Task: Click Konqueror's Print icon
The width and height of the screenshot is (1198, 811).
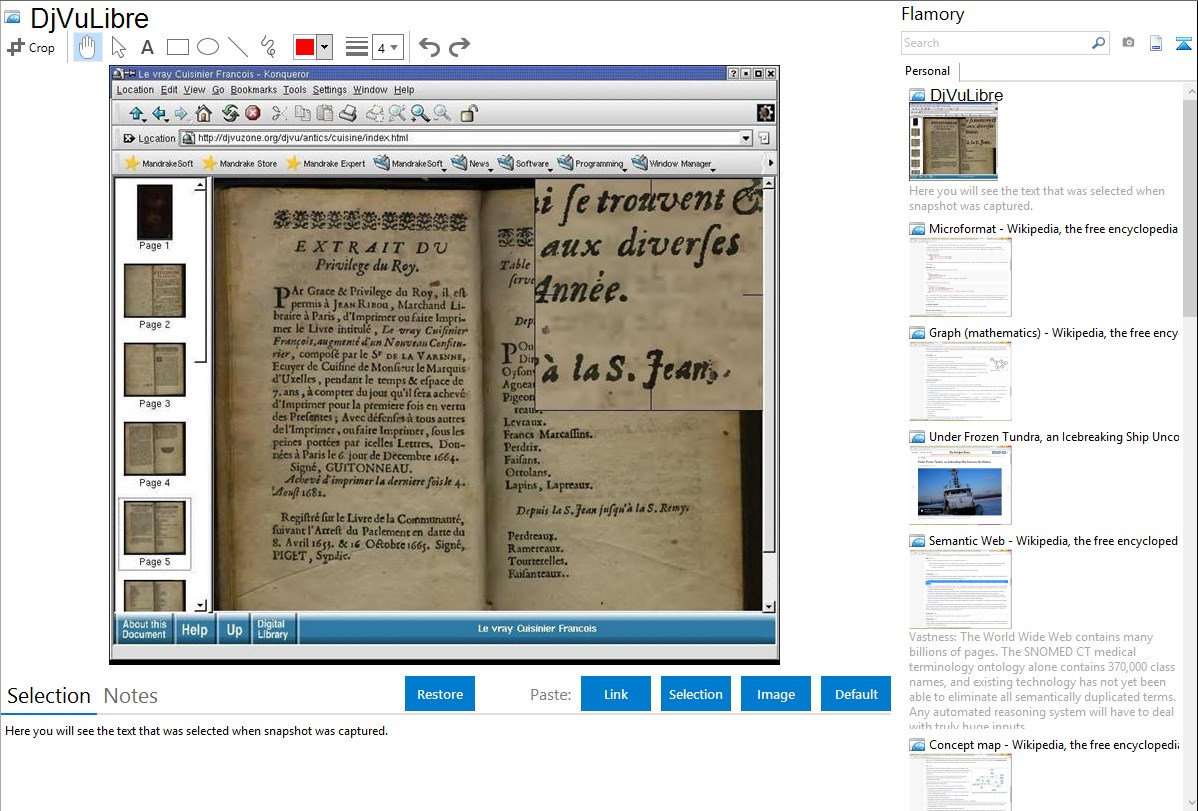Action: tap(348, 114)
